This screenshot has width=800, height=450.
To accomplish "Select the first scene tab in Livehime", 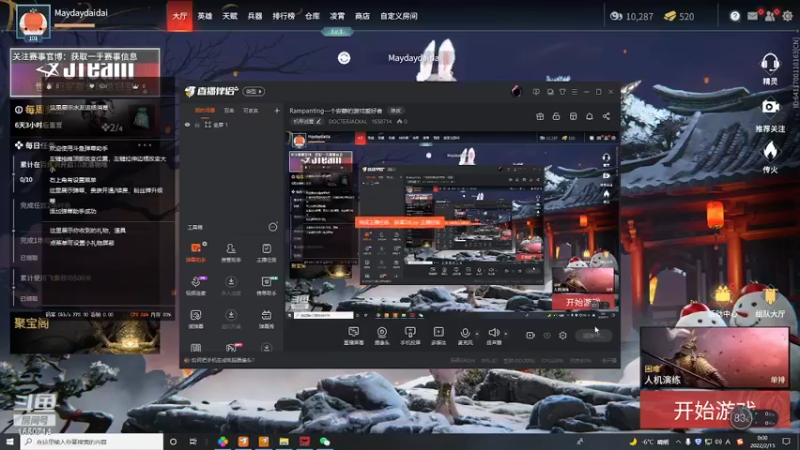I will coord(205,110).
